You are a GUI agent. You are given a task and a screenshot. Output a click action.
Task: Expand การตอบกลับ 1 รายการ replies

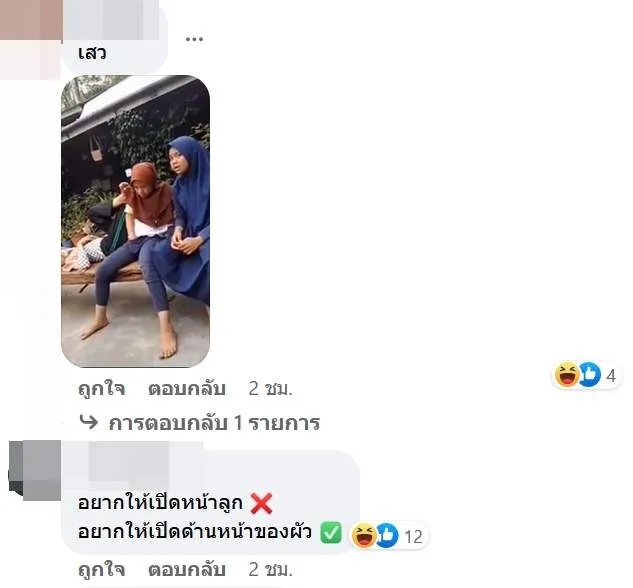point(214,423)
